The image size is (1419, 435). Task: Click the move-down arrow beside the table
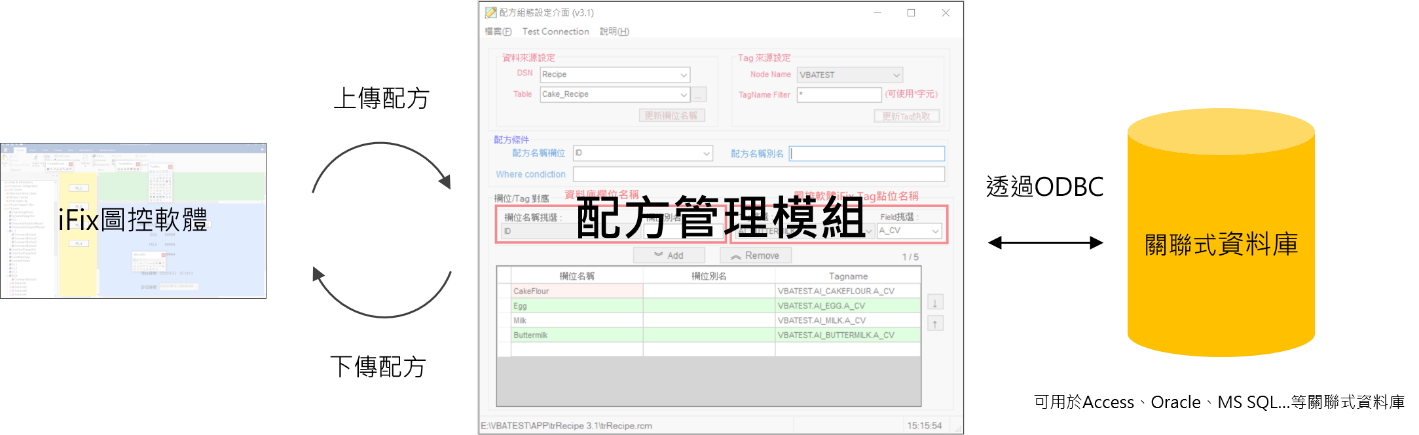(x=935, y=302)
